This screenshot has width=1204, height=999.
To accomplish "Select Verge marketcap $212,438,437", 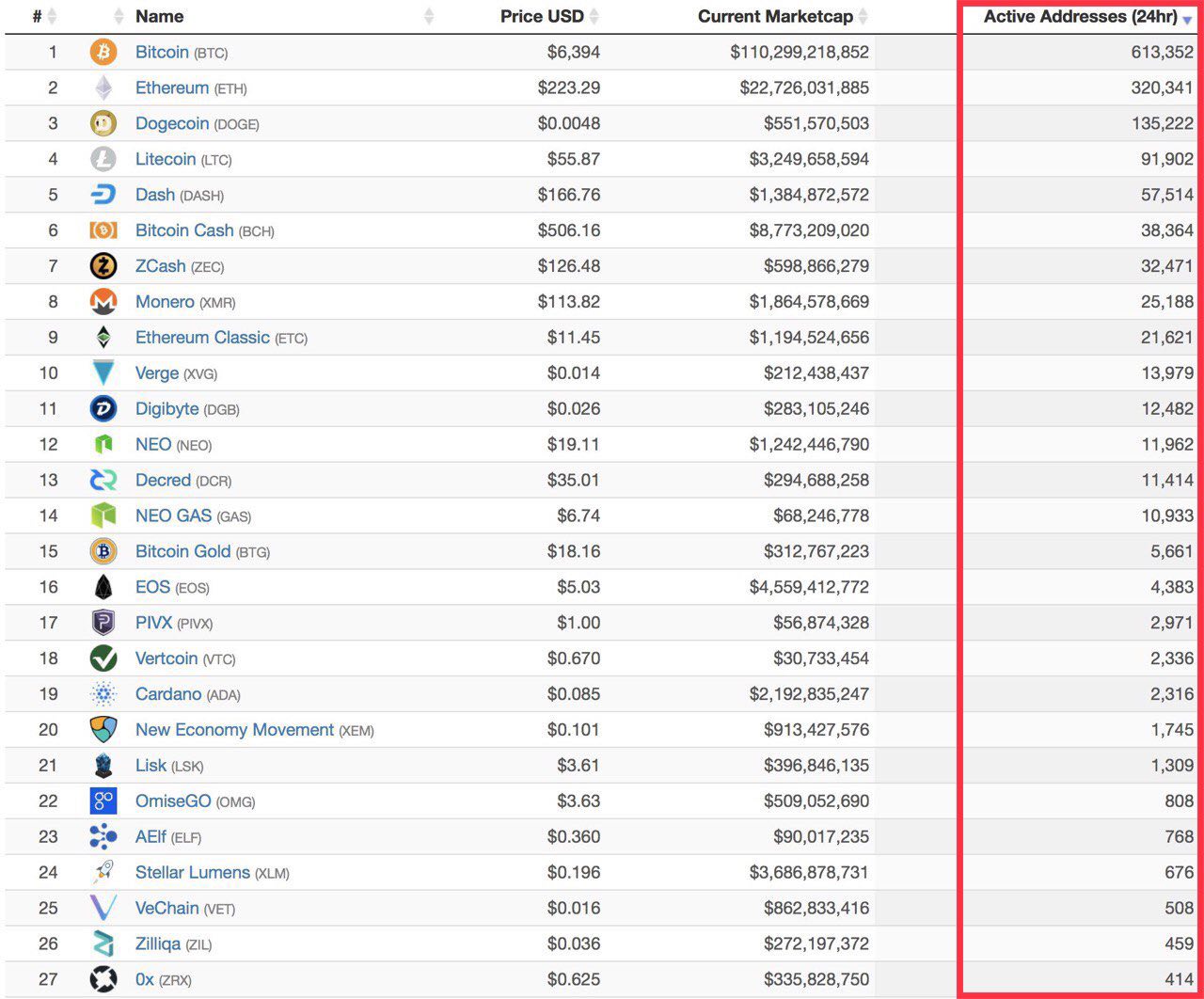I will pos(816,373).
